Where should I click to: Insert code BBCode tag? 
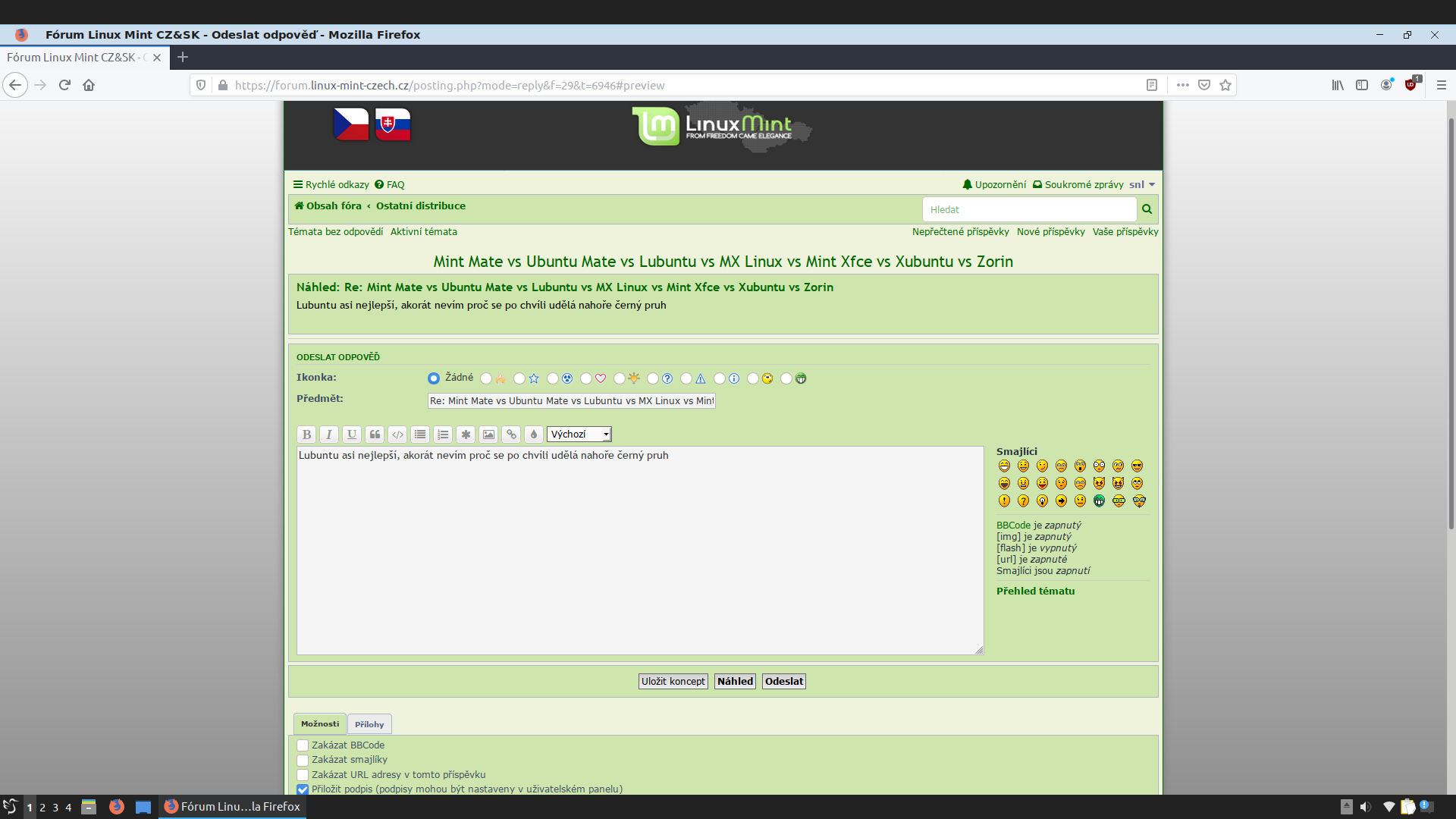[397, 435]
